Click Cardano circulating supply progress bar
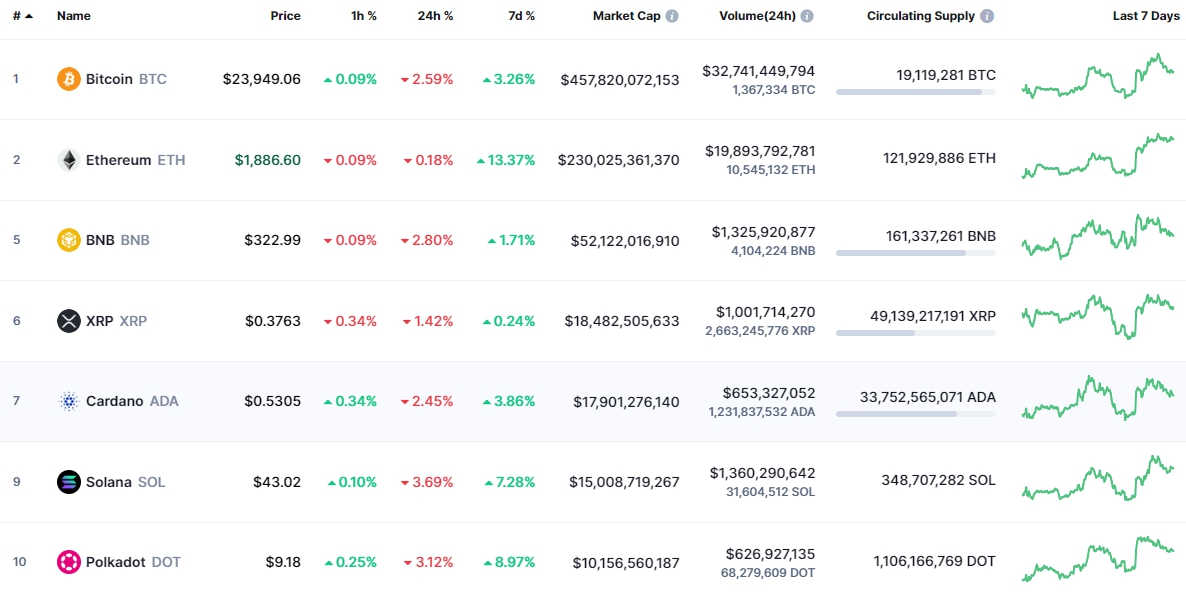 (916, 414)
